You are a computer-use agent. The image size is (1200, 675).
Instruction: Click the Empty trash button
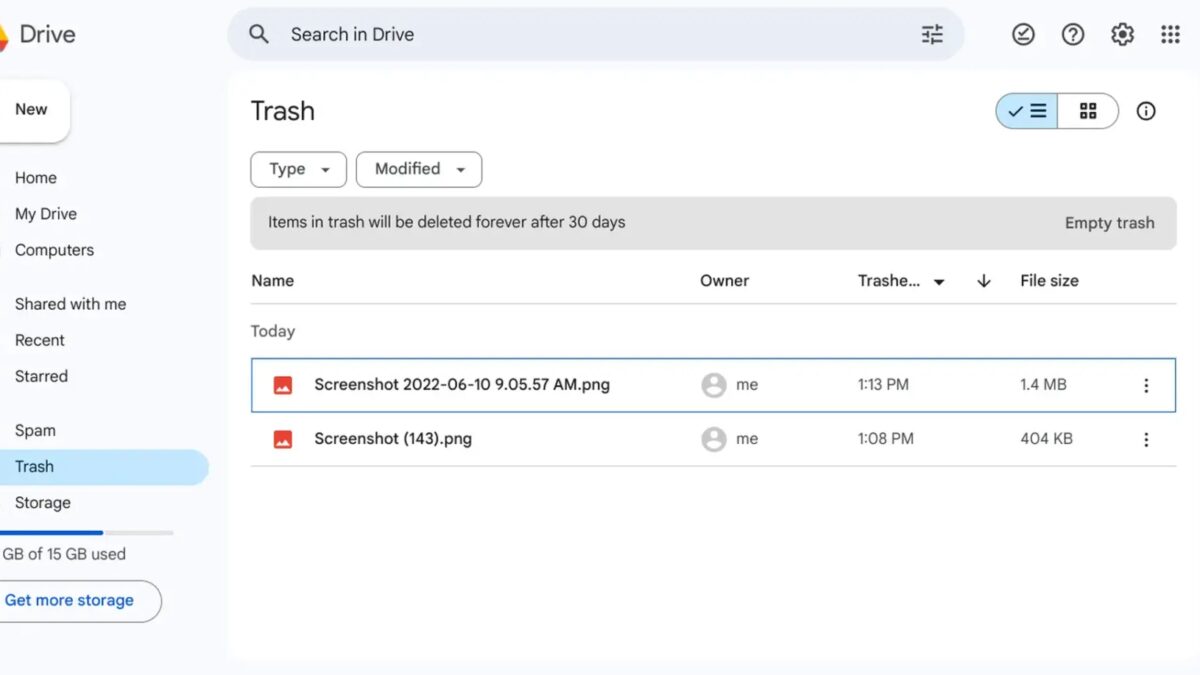coord(1109,223)
